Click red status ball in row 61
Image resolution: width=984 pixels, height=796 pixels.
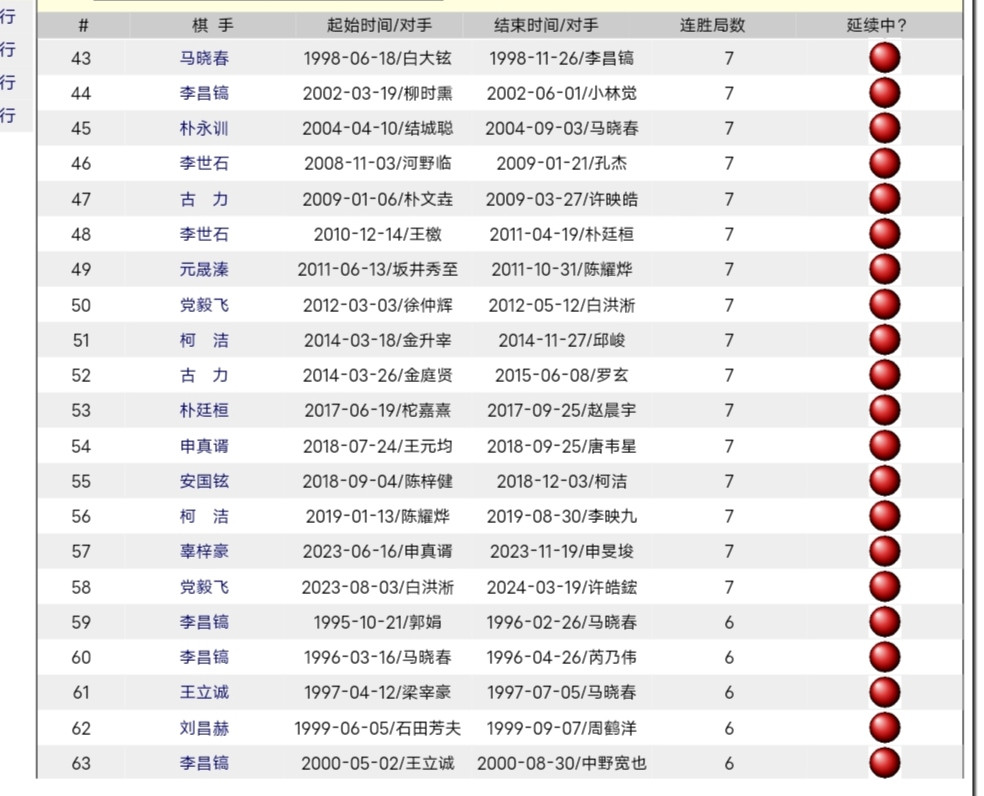click(885, 692)
